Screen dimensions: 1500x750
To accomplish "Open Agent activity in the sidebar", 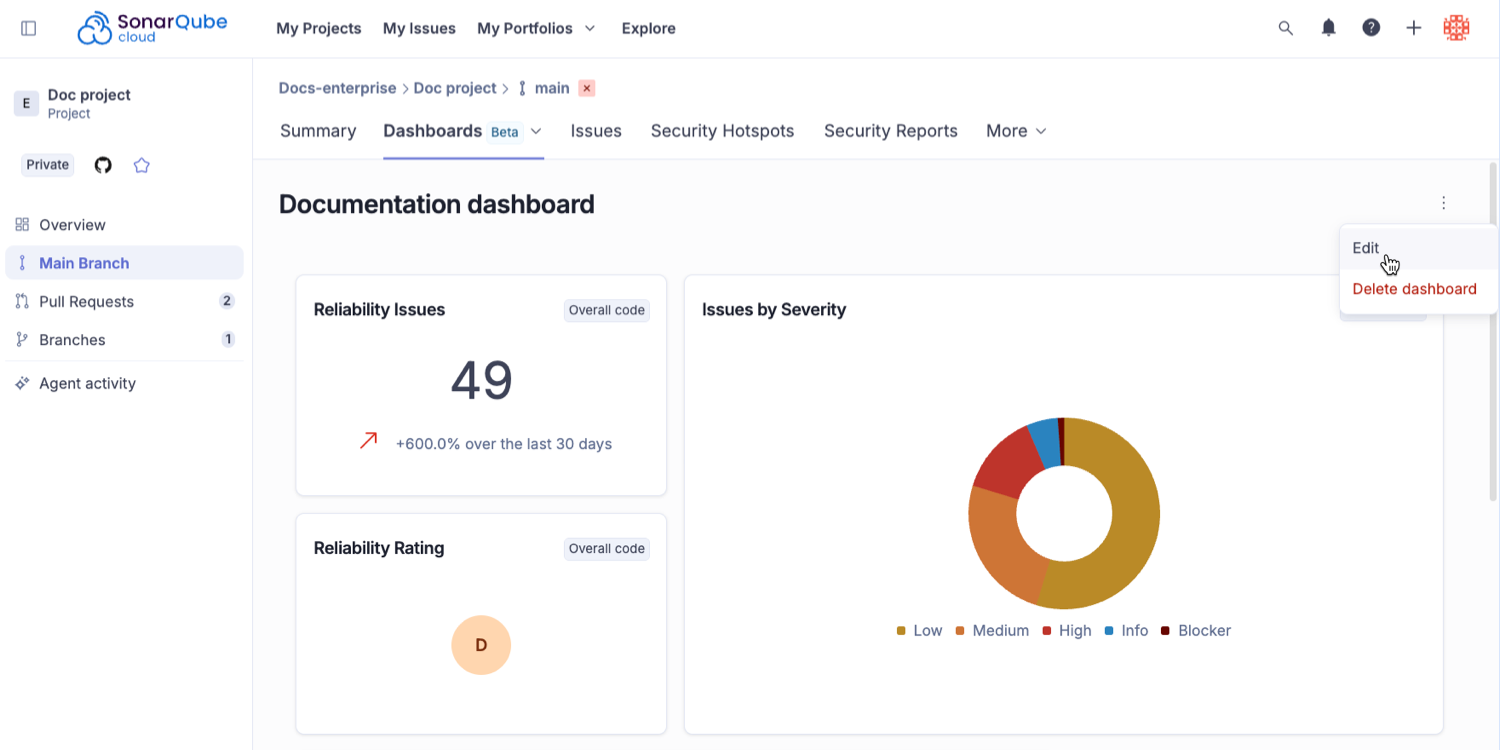I will coord(87,383).
